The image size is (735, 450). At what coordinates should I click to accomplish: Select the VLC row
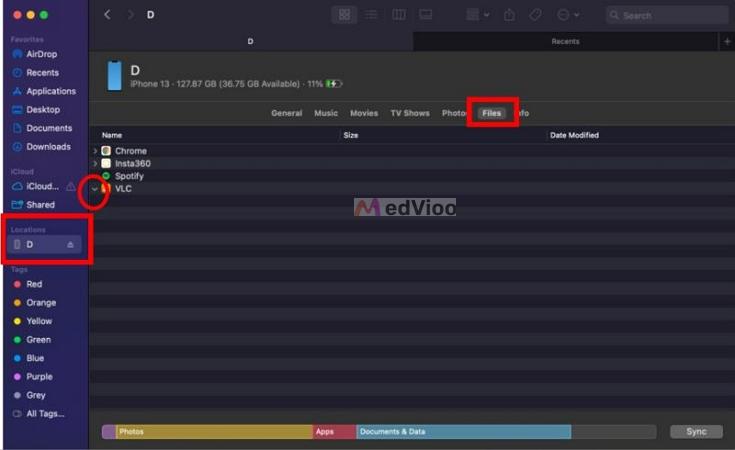coord(412,188)
